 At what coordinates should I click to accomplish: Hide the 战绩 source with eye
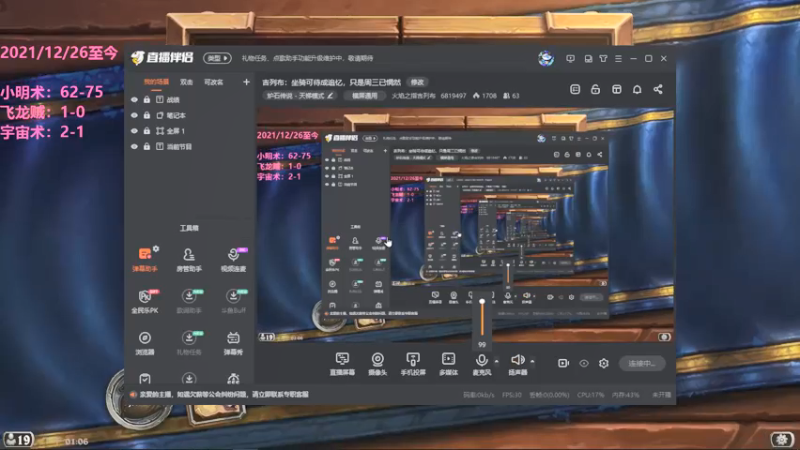(x=134, y=99)
